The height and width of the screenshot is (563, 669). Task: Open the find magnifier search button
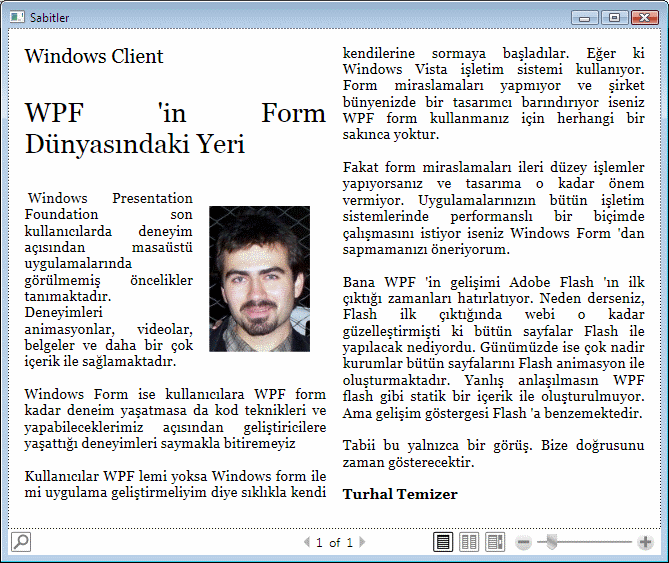tap(20, 542)
